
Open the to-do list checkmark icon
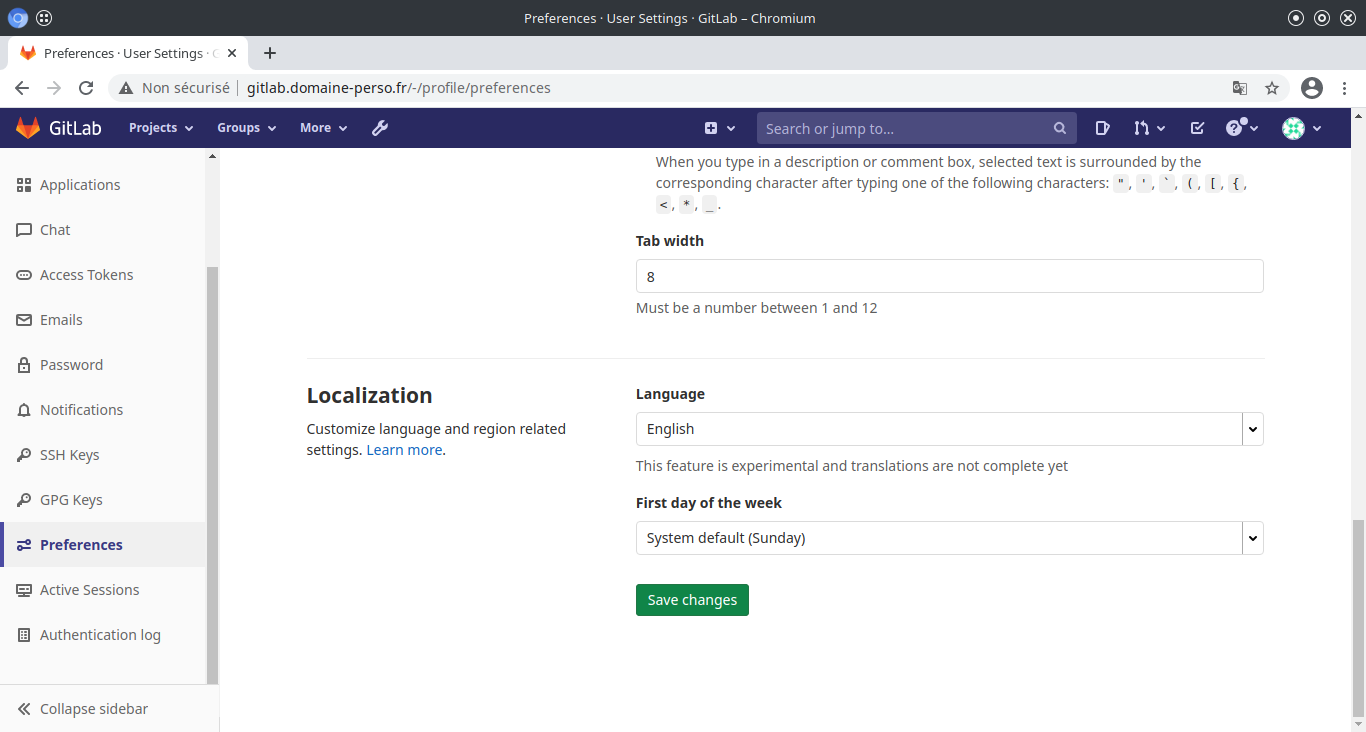tap(1197, 128)
